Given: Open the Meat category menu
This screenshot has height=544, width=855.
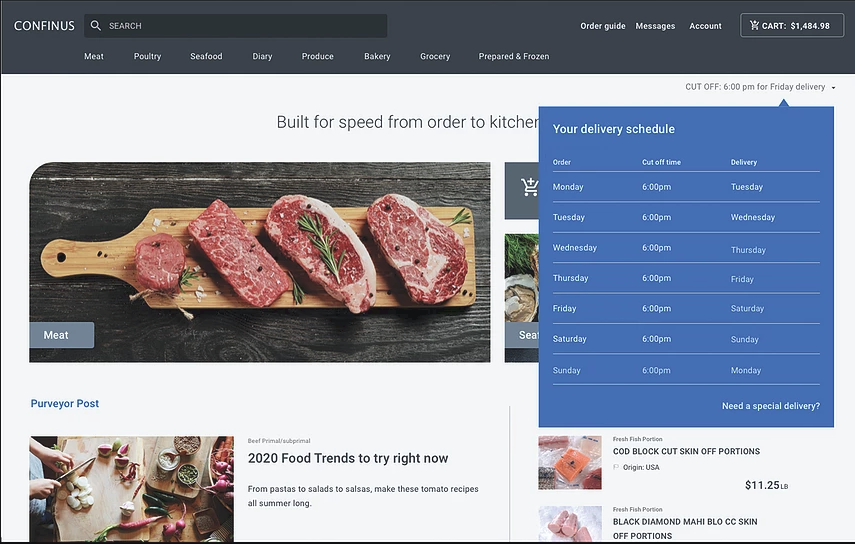Looking at the screenshot, I should click(94, 56).
